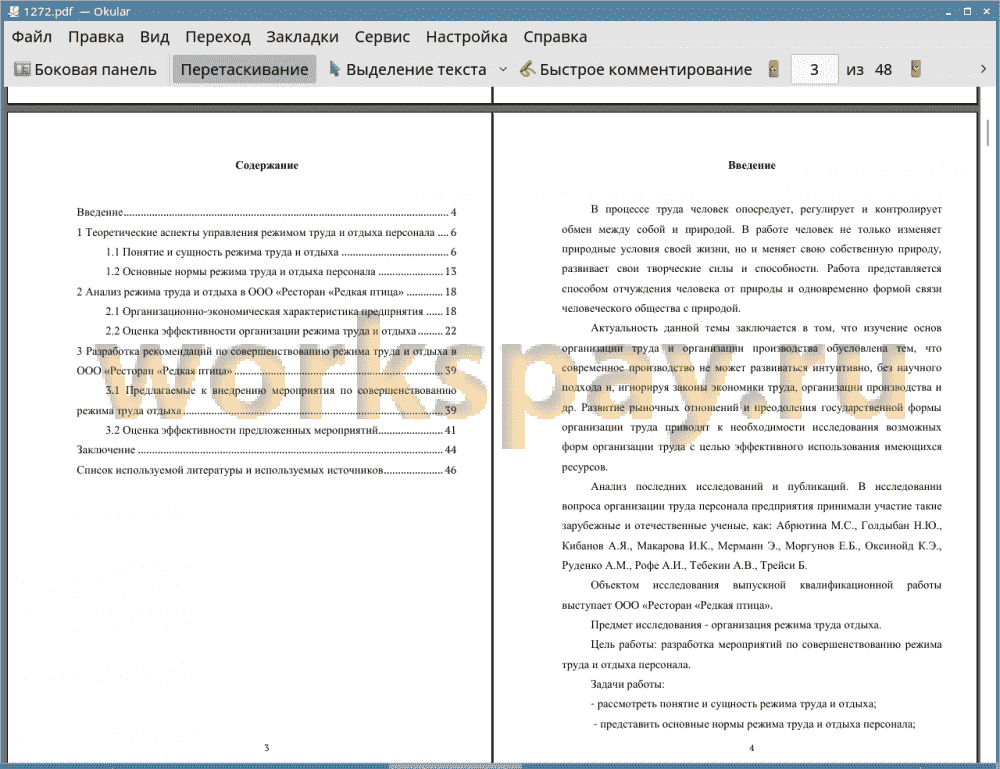Activate the Перетаскивание browse mode
1000x769 pixels.
[x=244, y=70]
